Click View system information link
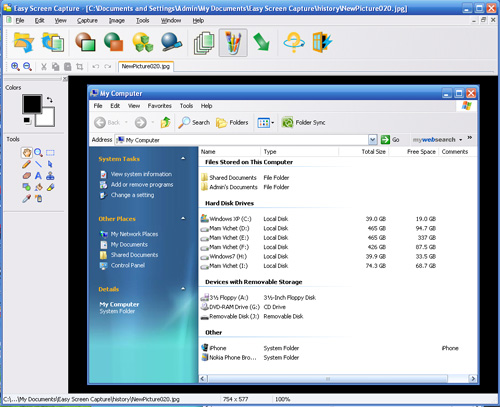Image resolution: width=500 pixels, height=407 pixels. 141,174
